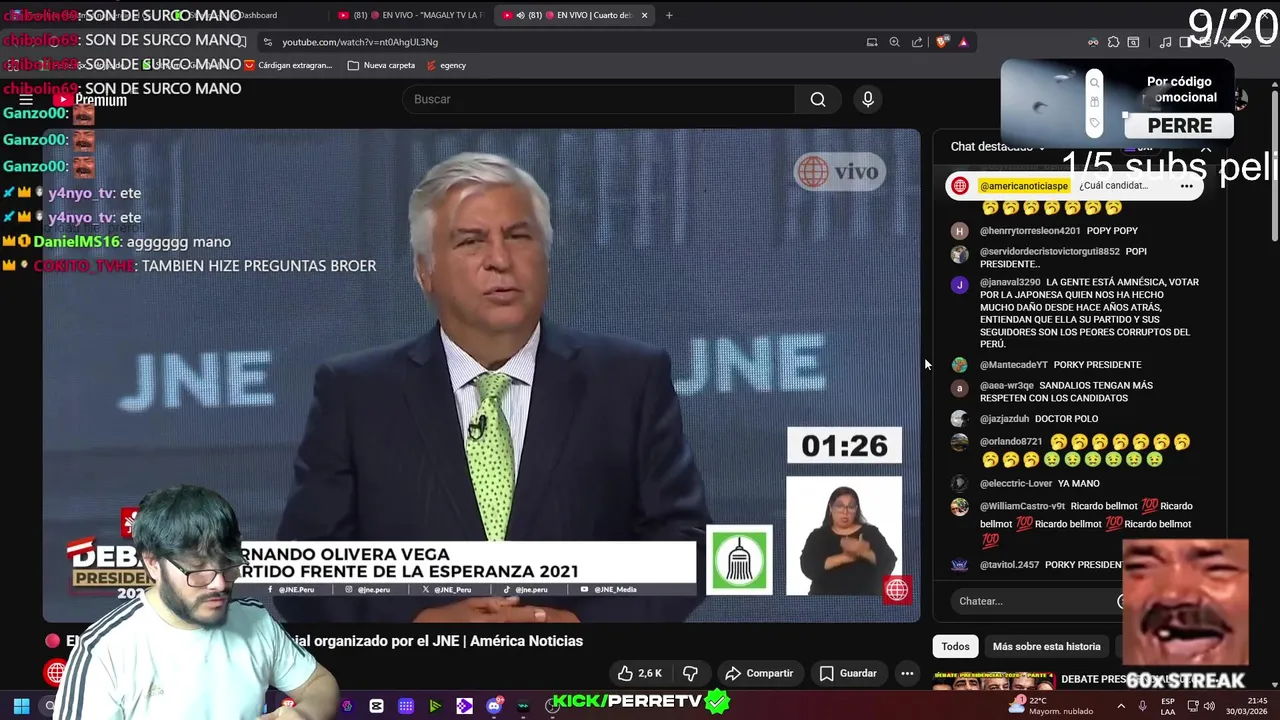Open the América Noticias channel avatar
1280x720 pixels.
[55, 672]
